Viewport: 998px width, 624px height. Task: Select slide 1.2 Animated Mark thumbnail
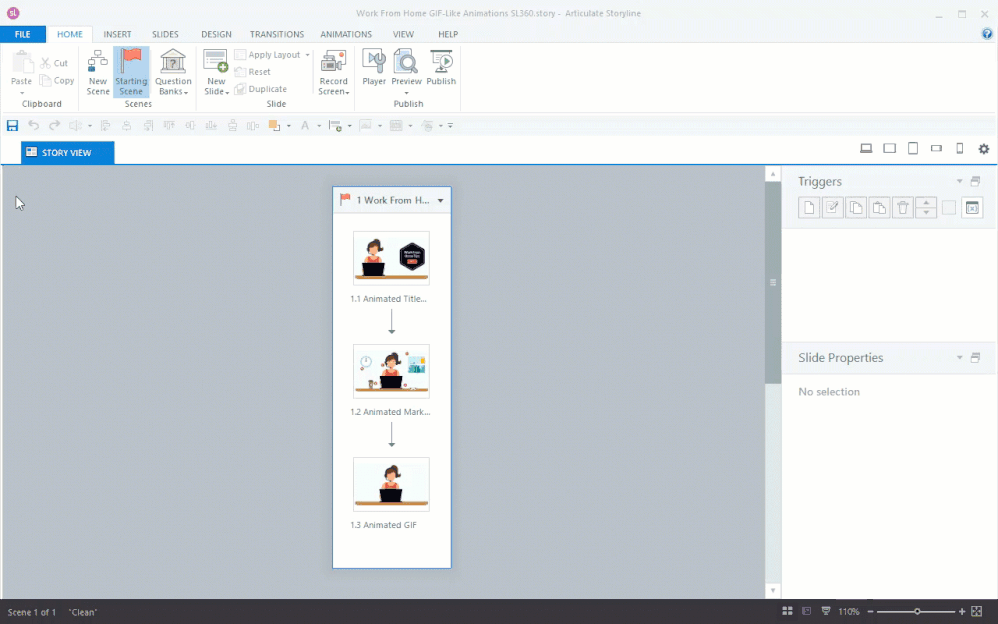point(391,371)
